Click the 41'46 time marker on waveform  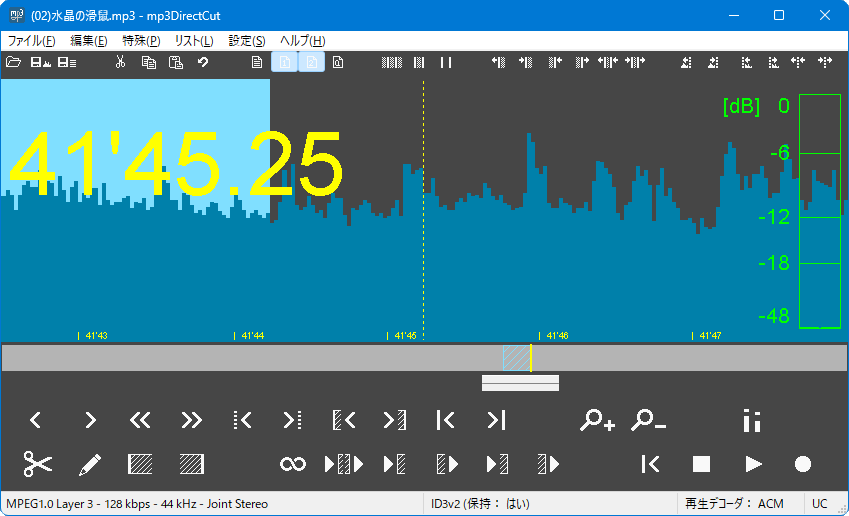point(553,336)
